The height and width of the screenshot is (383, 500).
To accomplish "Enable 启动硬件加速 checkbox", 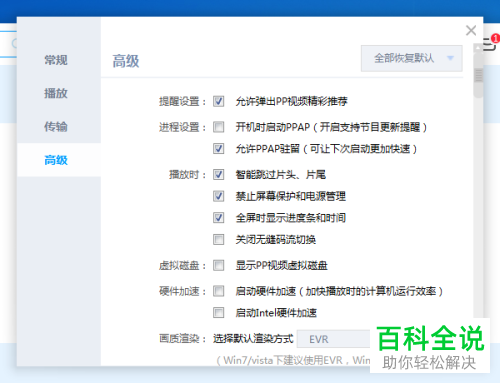I will click(219, 291).
